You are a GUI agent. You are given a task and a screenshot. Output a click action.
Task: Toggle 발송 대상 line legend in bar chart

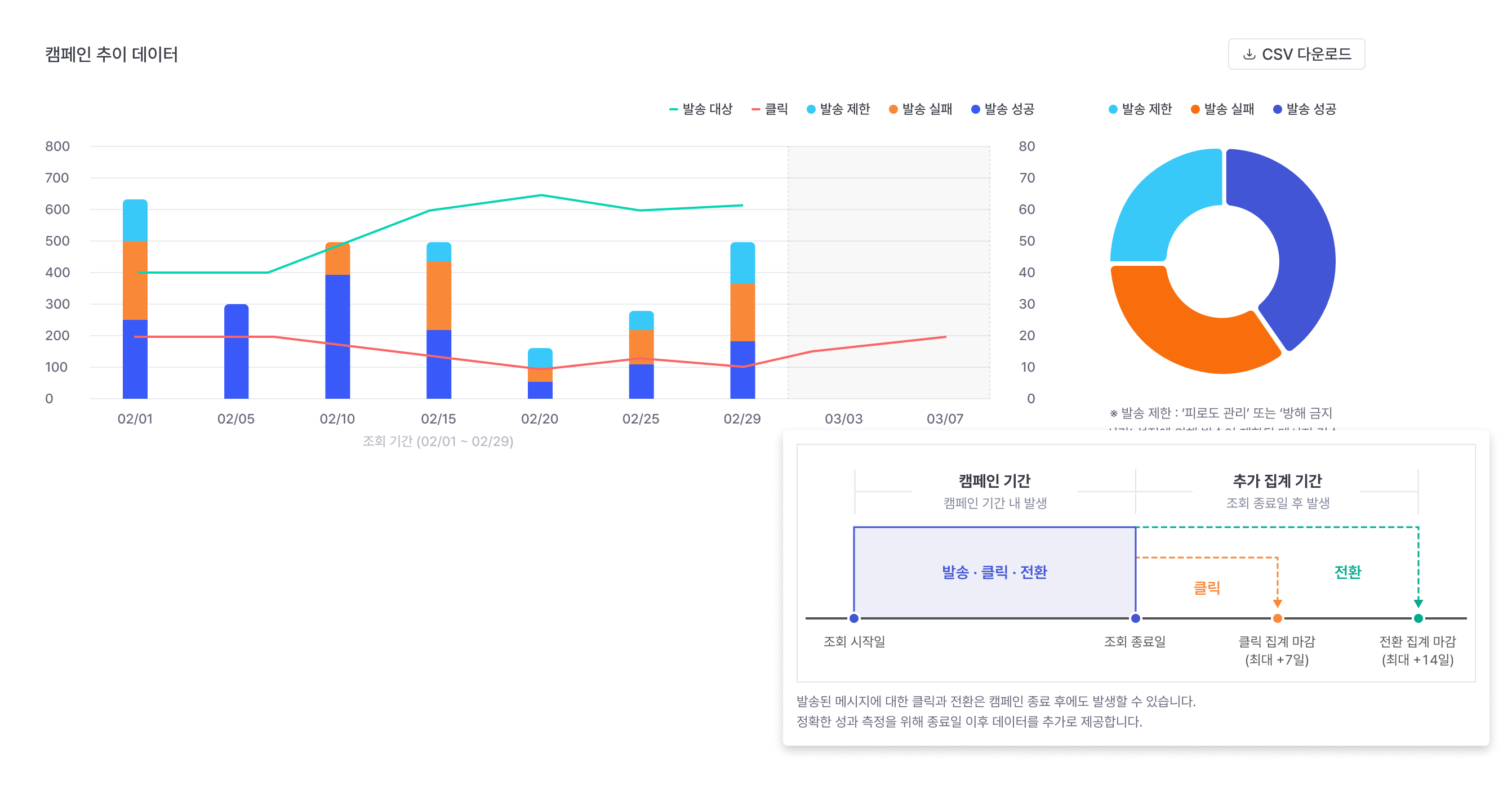point(701,109)
